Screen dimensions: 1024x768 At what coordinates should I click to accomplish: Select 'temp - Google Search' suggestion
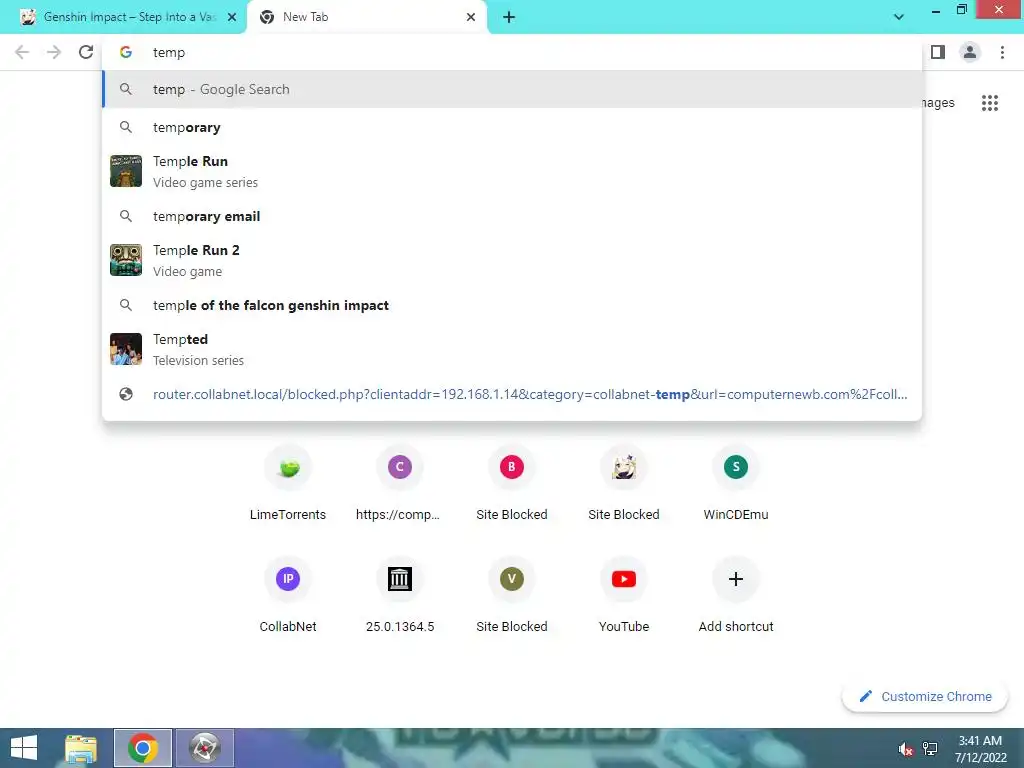click(512, 89)
